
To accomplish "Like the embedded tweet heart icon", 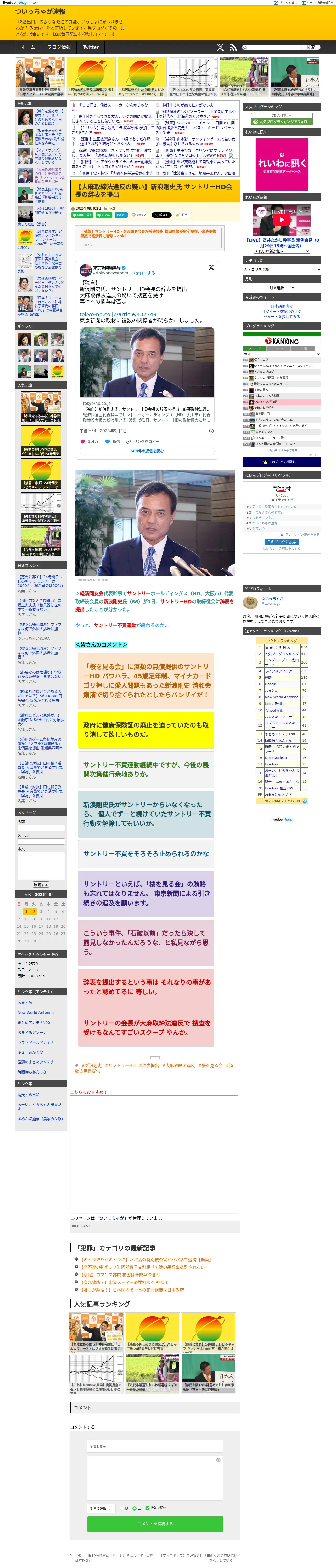I will (x=83, y=441).
